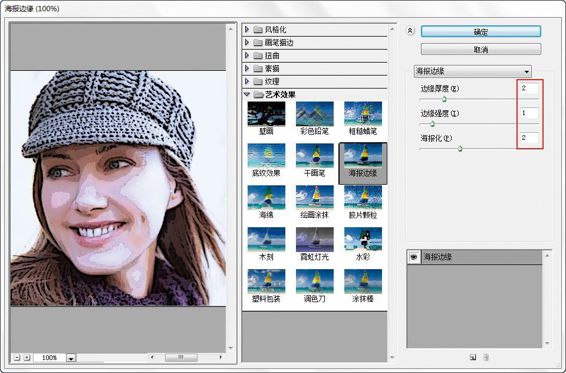Expand the 扭曲 filter folder
This screenshot has height=373, width=566.
pos(247,55)
